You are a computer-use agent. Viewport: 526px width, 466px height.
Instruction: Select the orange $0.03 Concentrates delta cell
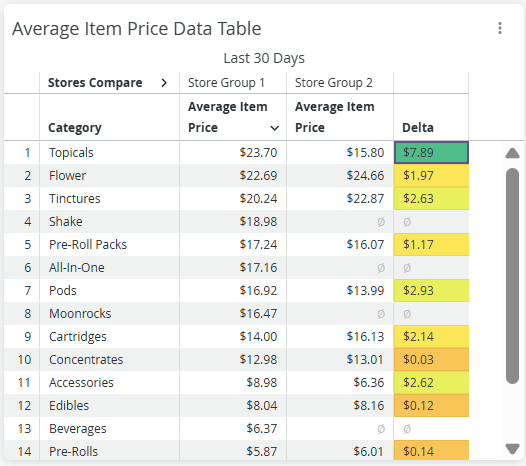(431, 360)
